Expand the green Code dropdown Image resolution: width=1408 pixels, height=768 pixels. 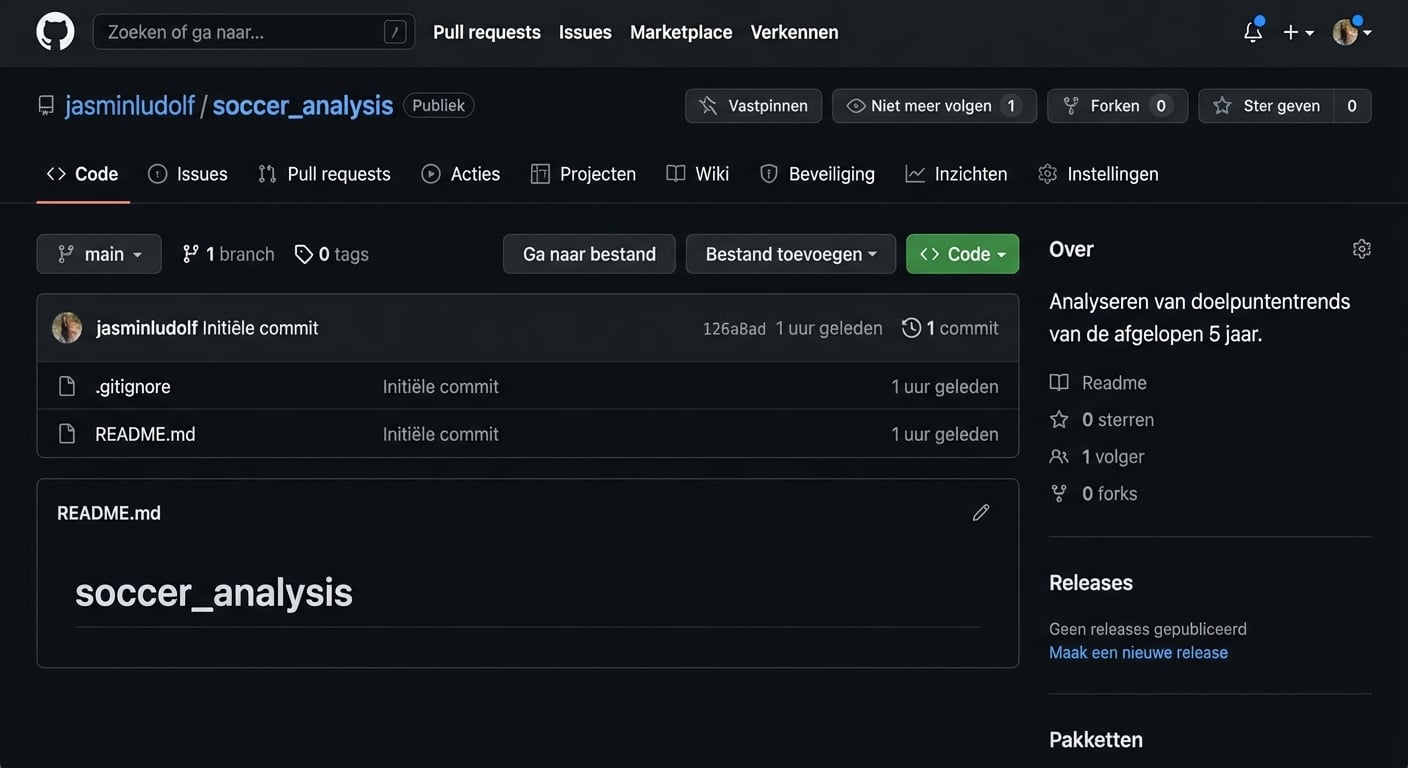(962, 254)
